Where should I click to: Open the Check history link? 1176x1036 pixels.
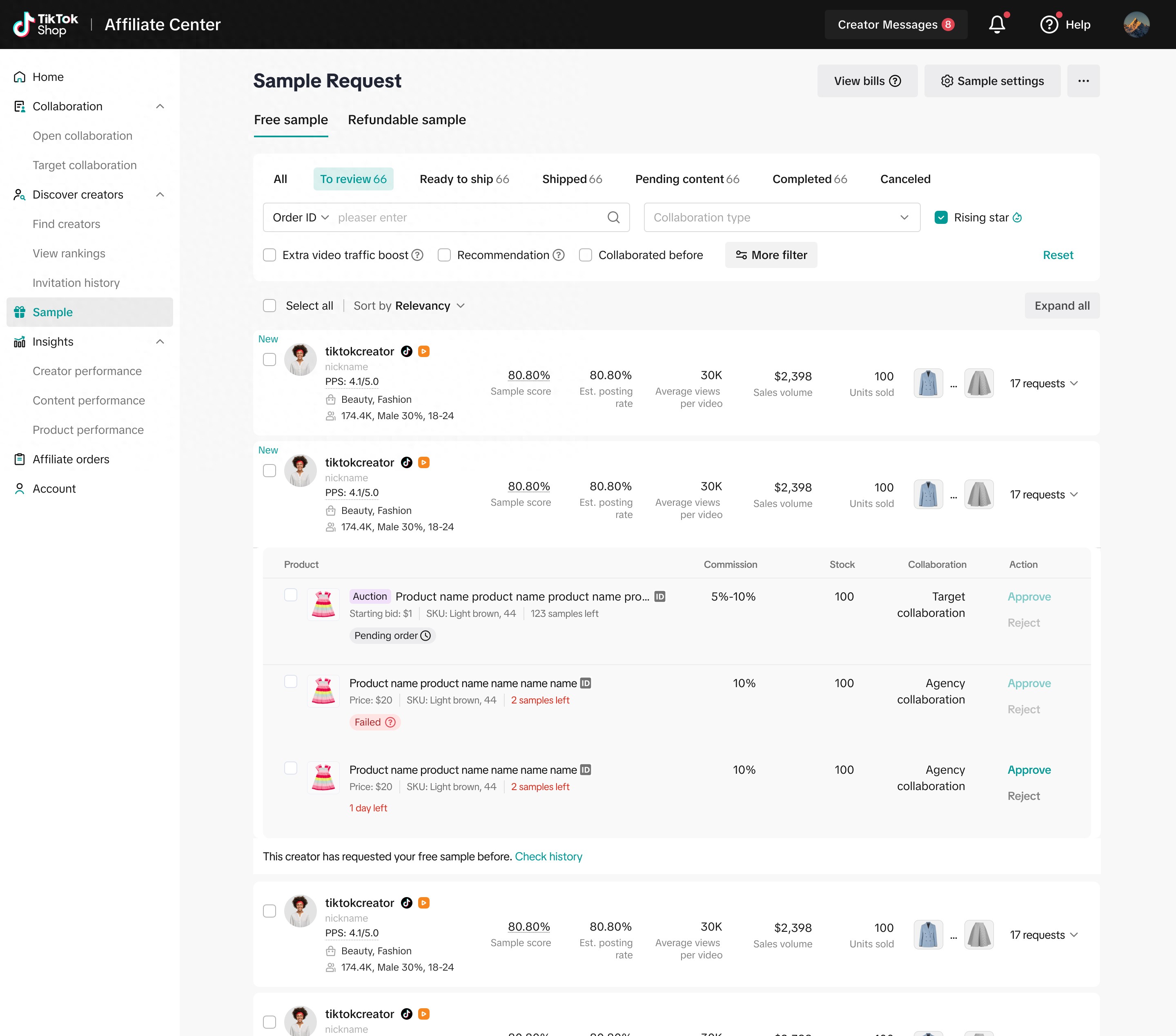[548, 856]
